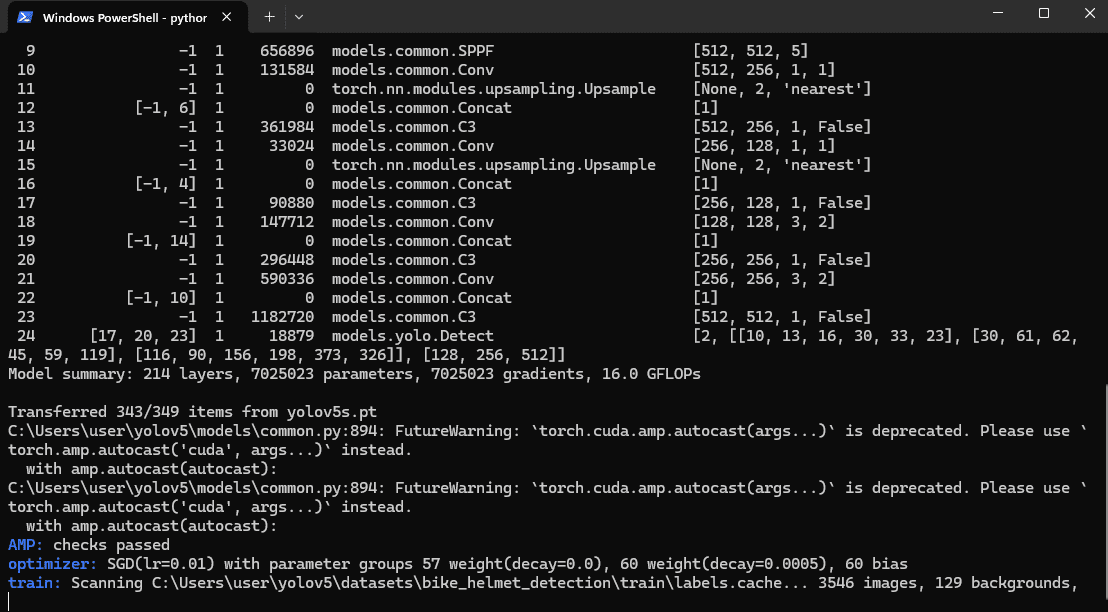This screenshot has height=612, width=1108.
Task: Click the blue AMP: label
Action: (x=26, y=545)
